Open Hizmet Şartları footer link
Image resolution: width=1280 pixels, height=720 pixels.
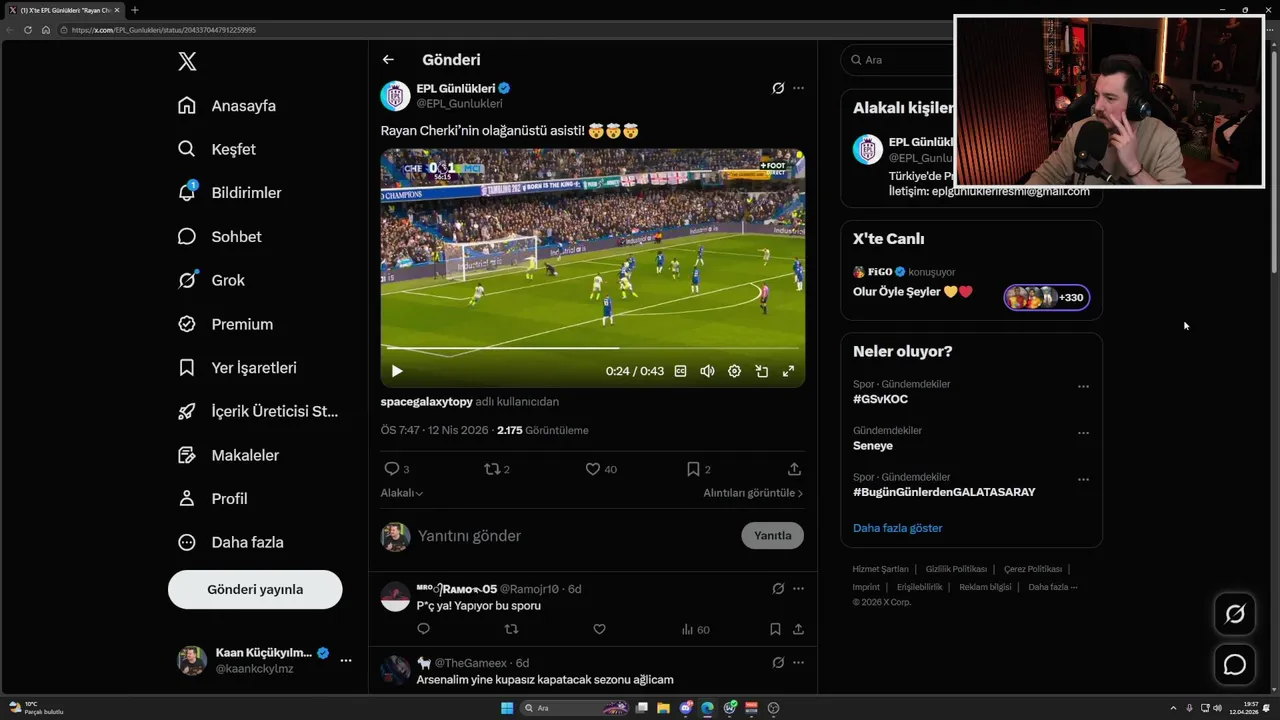(x=880, y=569)
